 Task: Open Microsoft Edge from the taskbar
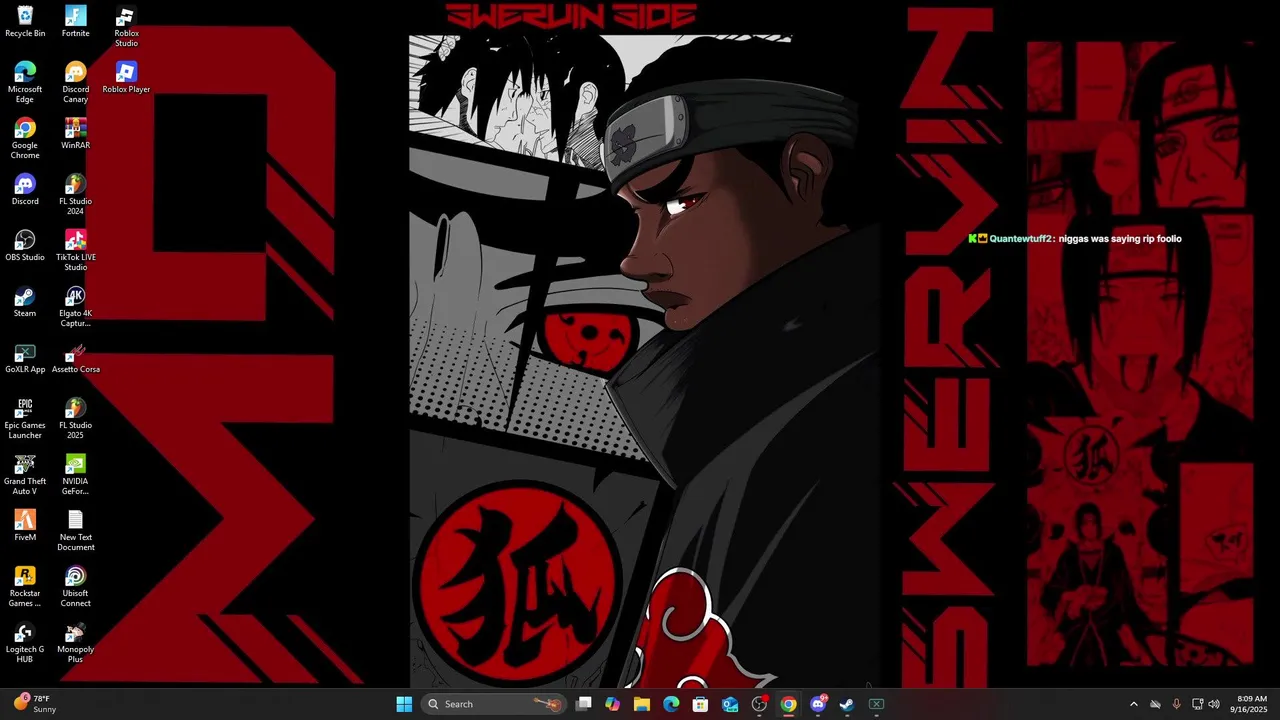pyautogui.click(x=671, y=704)
